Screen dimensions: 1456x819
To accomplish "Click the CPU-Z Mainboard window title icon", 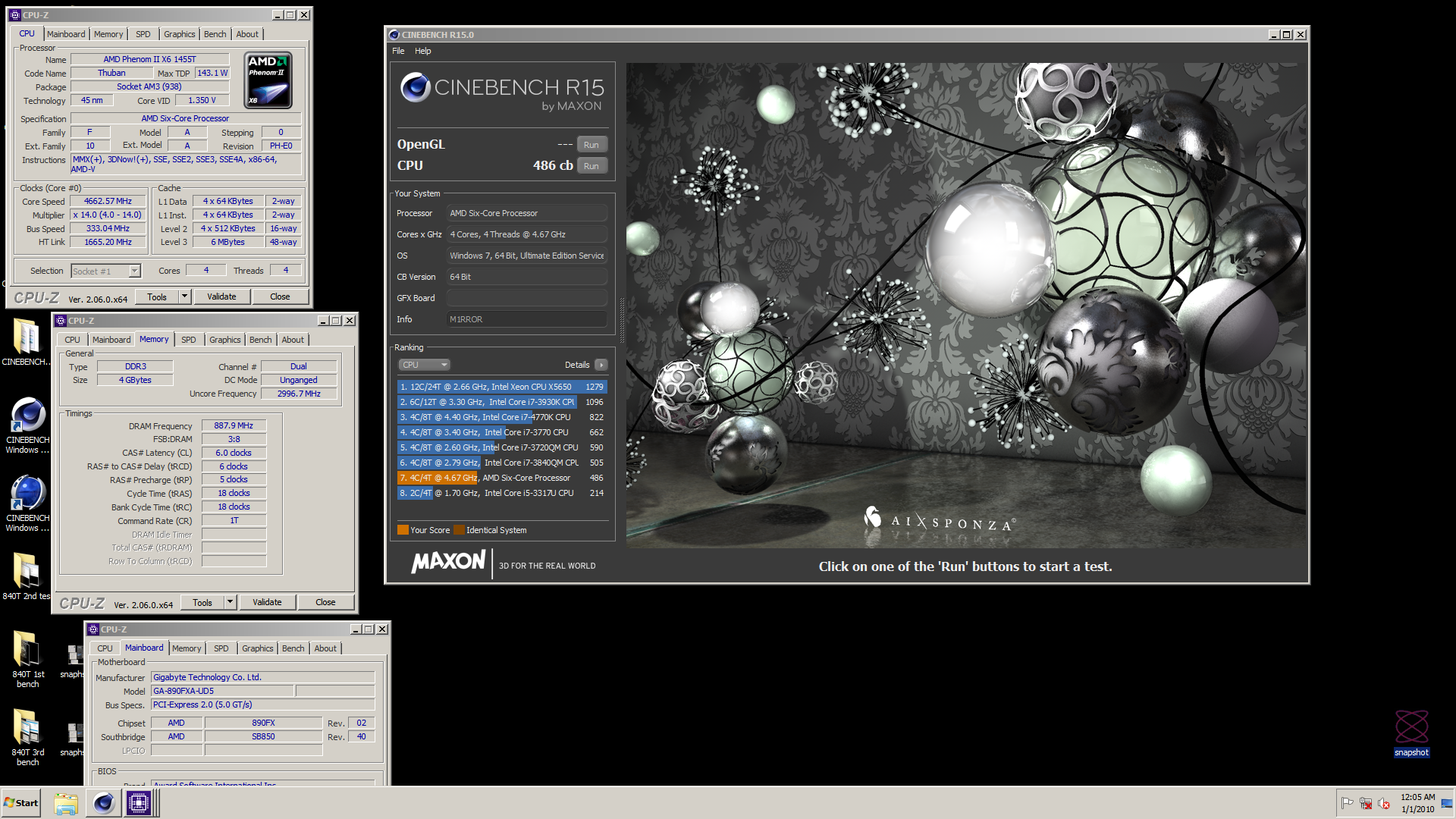I will click(93, 629).
